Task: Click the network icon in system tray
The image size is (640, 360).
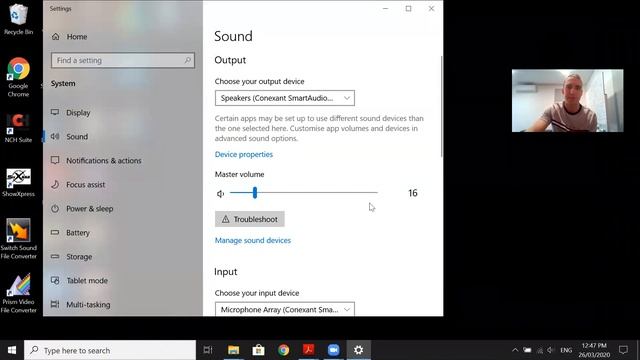Action: [540, 350]
